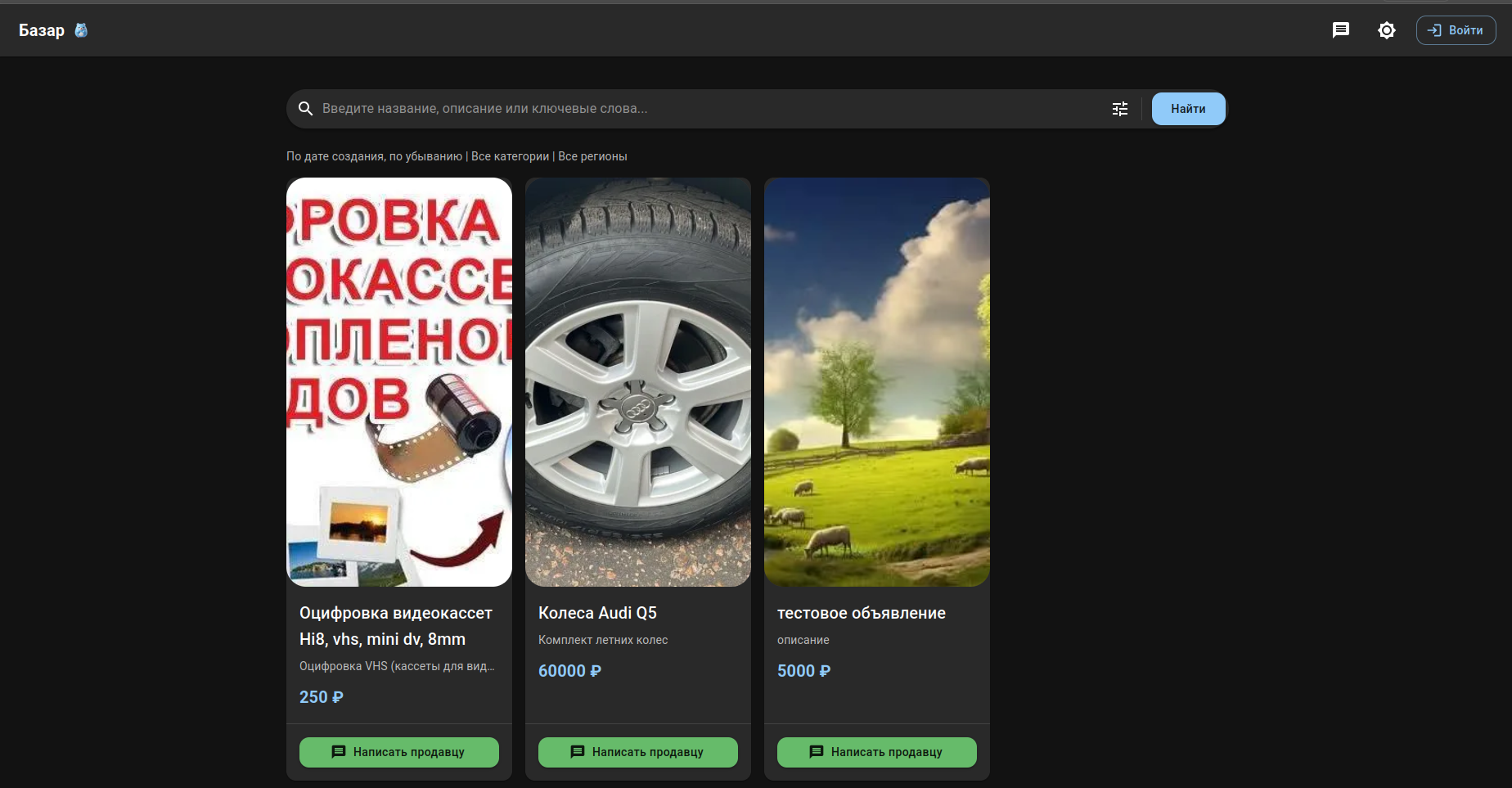Message seller of the video cassette listing
This screenshot has height=788, width=1512.
pos(399,752)
